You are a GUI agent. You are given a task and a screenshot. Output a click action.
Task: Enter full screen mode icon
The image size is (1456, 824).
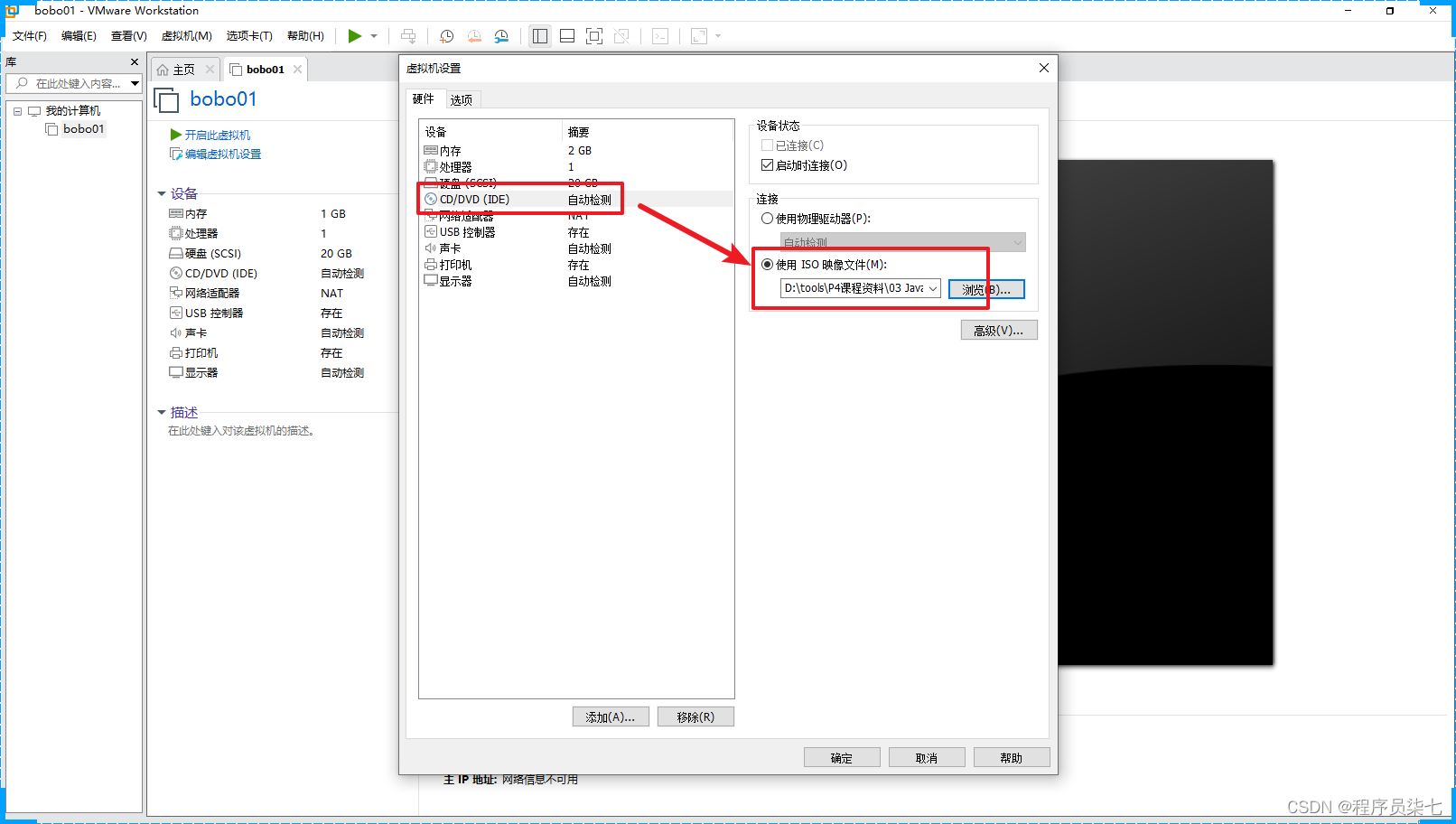click(594, 36)
